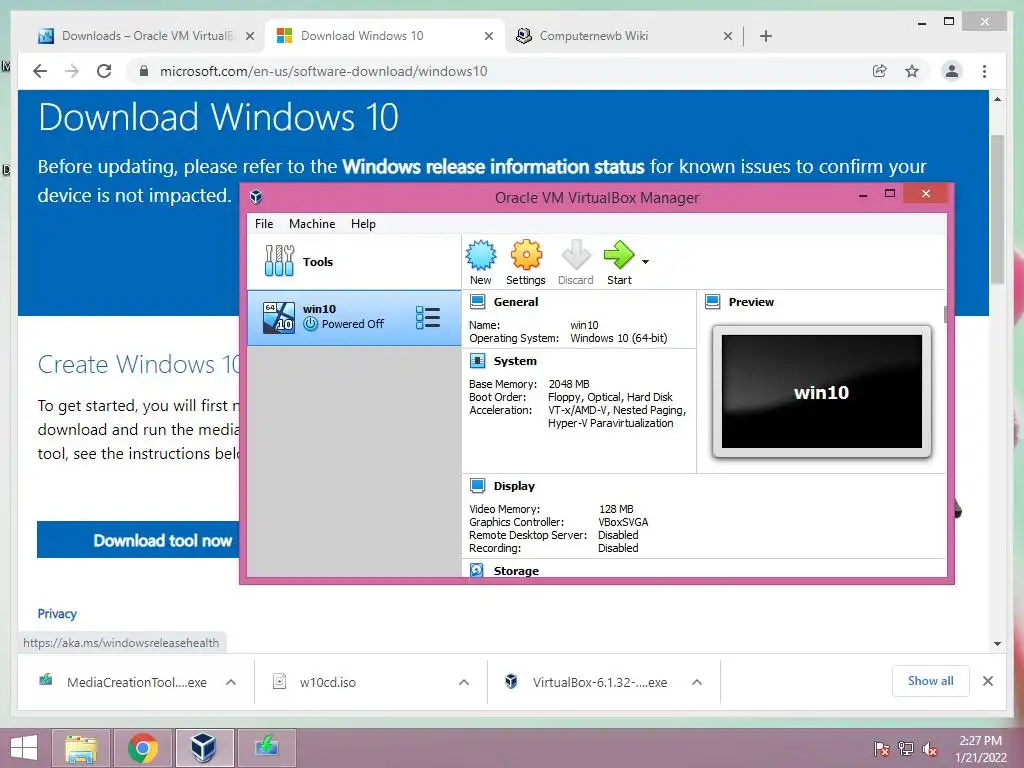Click the Preview panel monitor icon
Screen dimensions: 1024x768
(x=712, y=302)
